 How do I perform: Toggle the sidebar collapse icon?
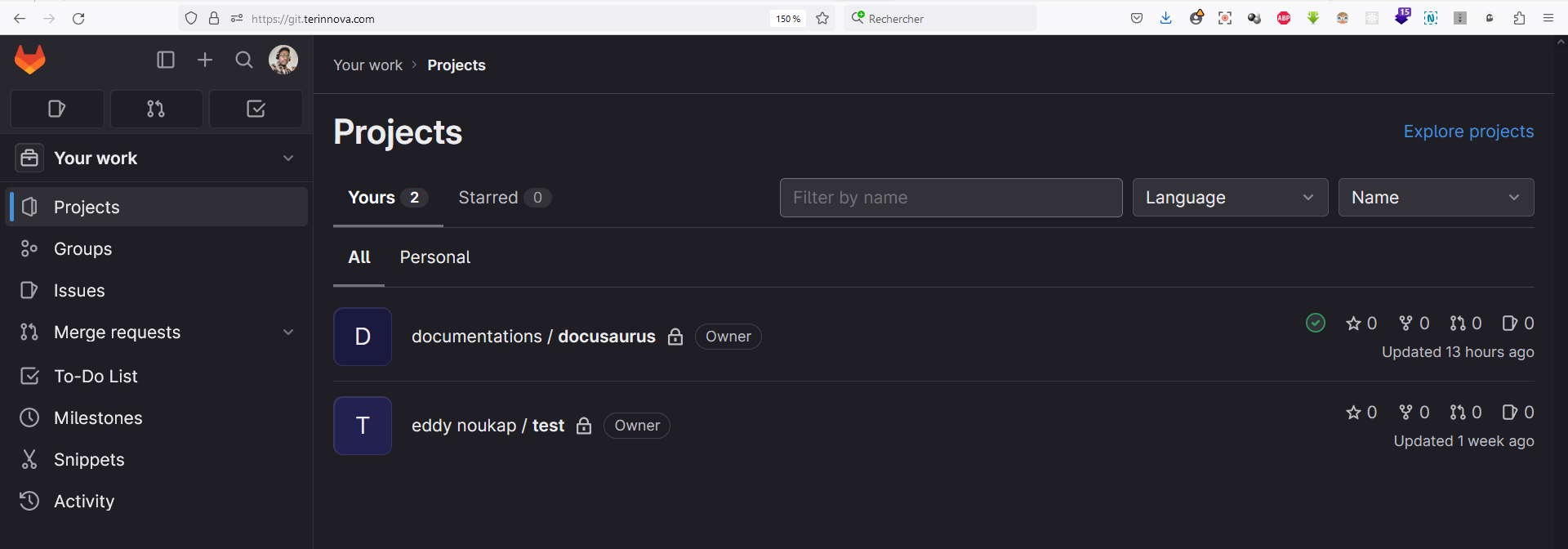166,60
